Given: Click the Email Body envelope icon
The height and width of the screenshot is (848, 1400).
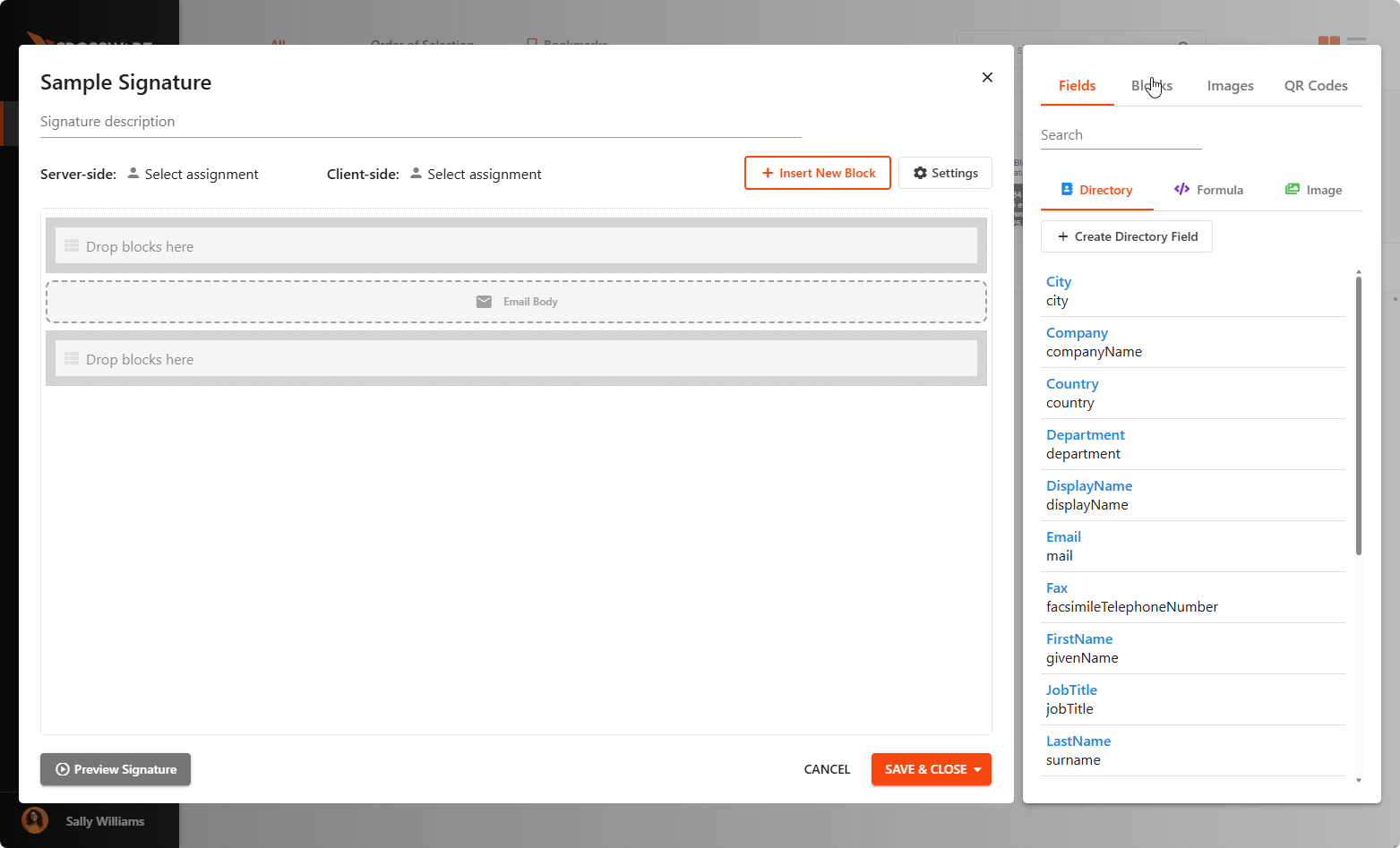Looking at the screenshot, I should point(484,302).
